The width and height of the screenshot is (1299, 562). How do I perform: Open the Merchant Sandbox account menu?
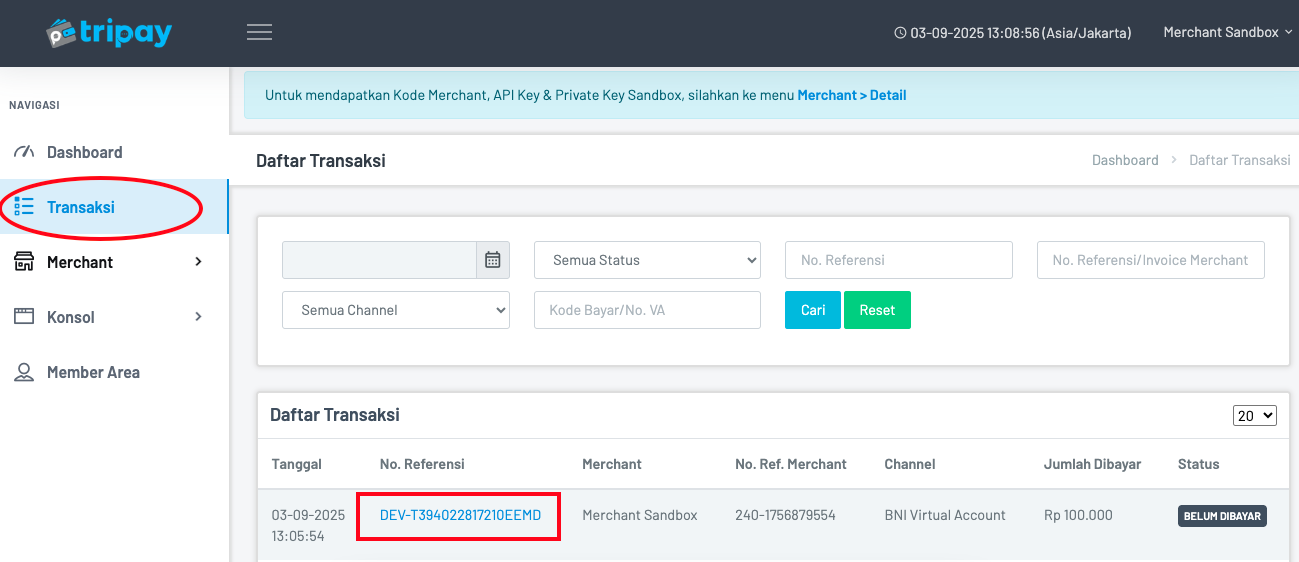tap(1227, 33)
